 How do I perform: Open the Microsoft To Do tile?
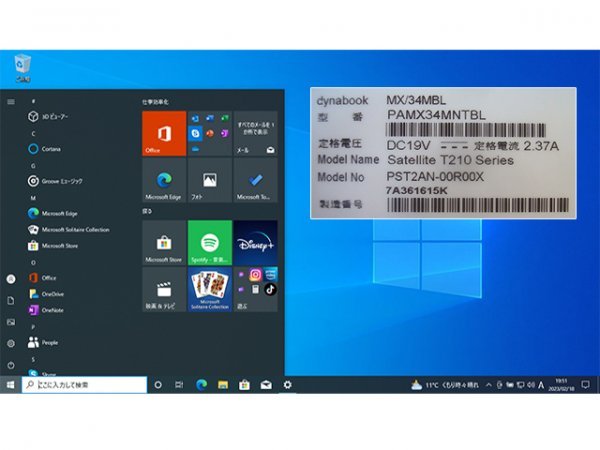[x=255, y=180]
